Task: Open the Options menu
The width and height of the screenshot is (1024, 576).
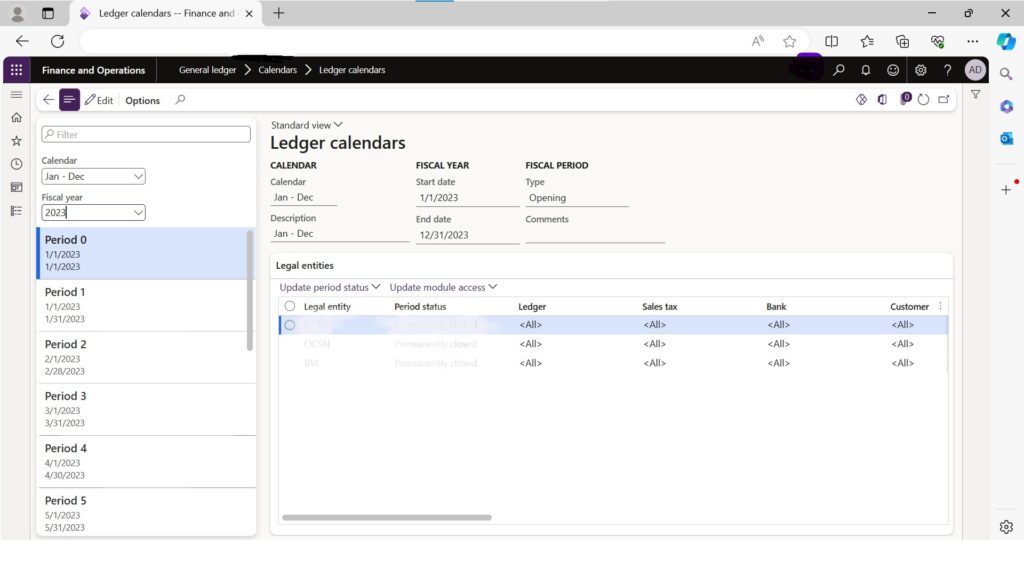Action: (x=142, y=101)
